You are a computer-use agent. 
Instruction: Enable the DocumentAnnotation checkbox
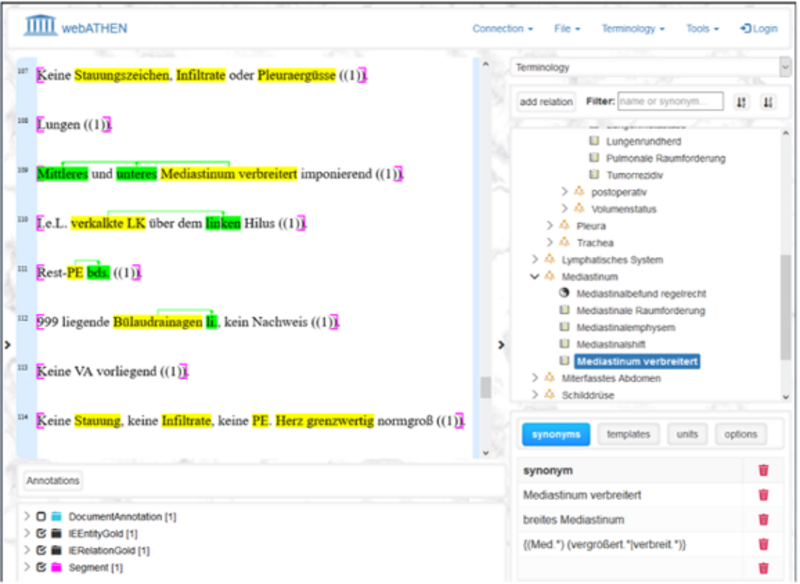pyautogui.click(x=41, y=517)
